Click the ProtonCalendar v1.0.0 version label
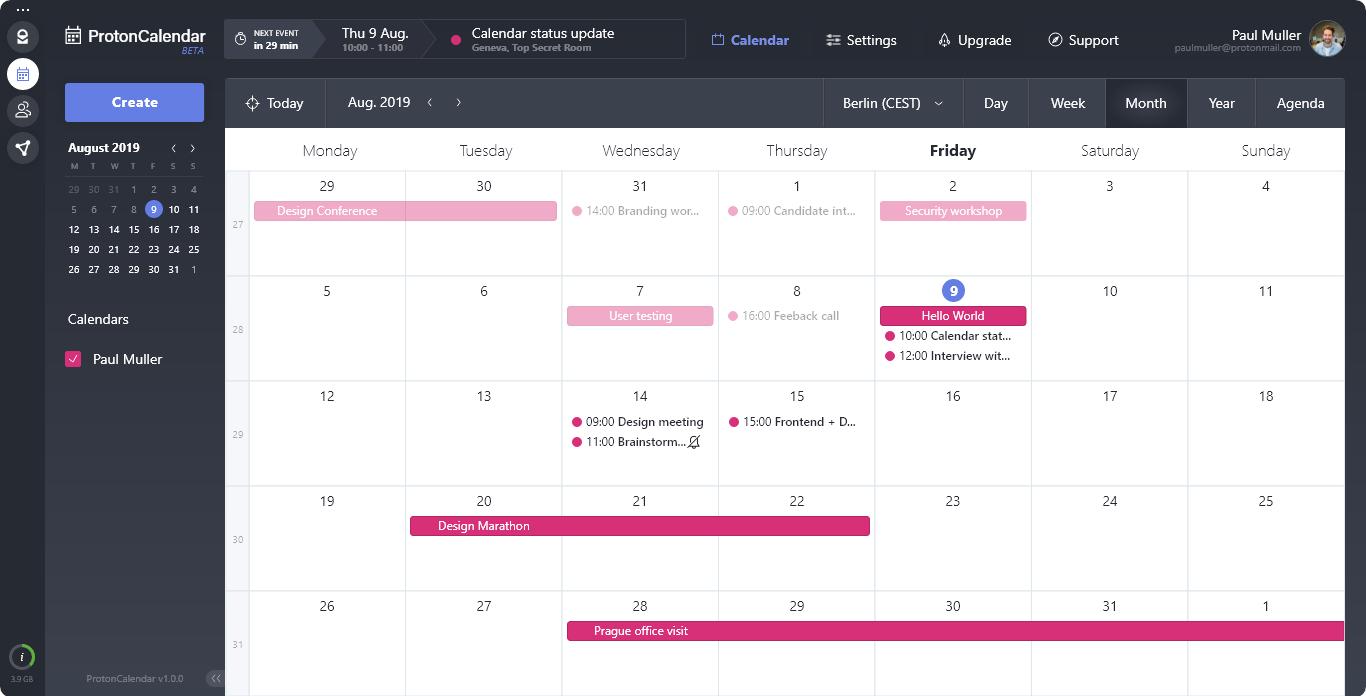This screenshot has width=1366, height=696. pyautogui.click(x=135, y=678)
